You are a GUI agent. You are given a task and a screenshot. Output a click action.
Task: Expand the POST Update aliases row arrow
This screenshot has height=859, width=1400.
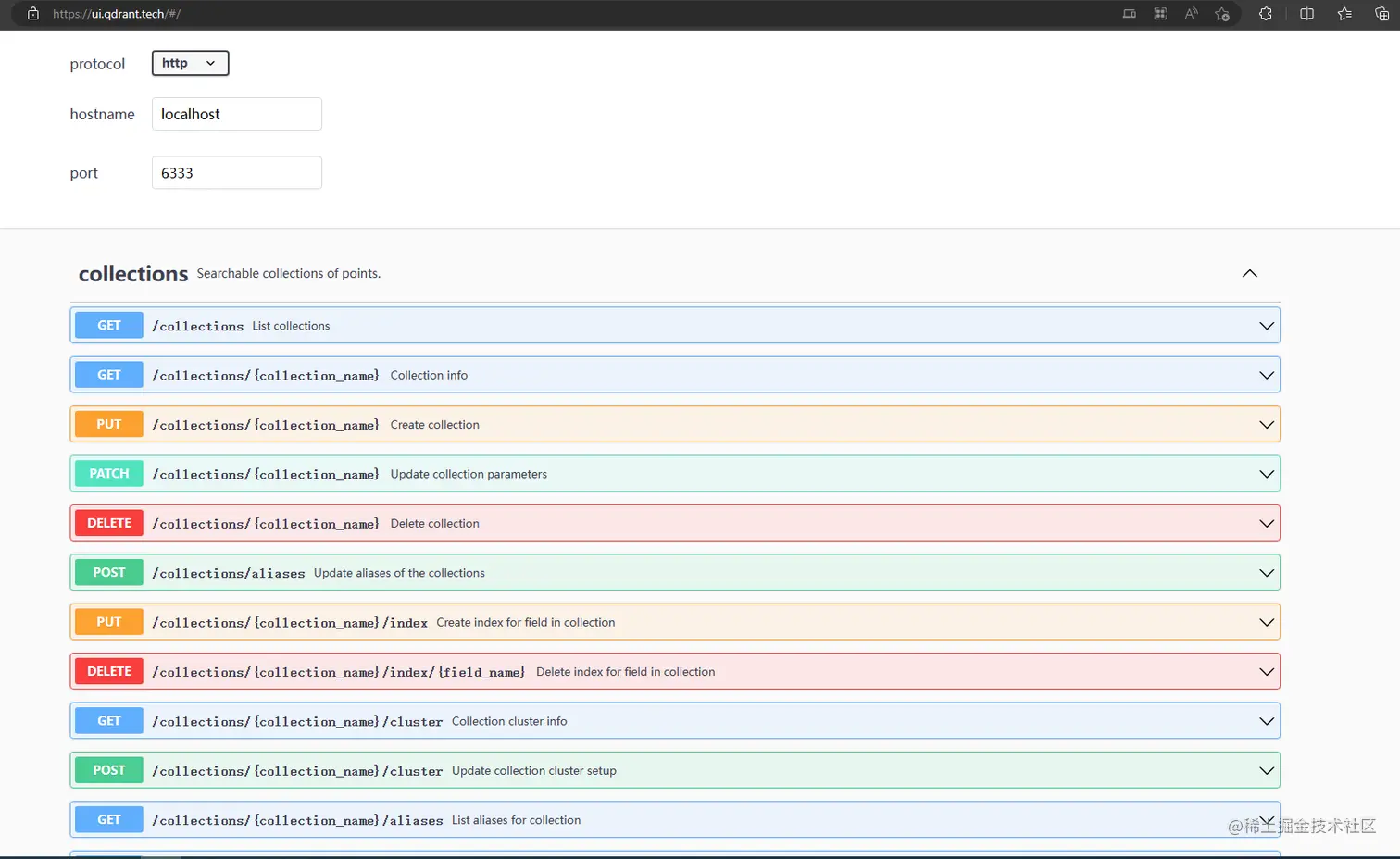pyautogui.click(x=1267, y=573)
